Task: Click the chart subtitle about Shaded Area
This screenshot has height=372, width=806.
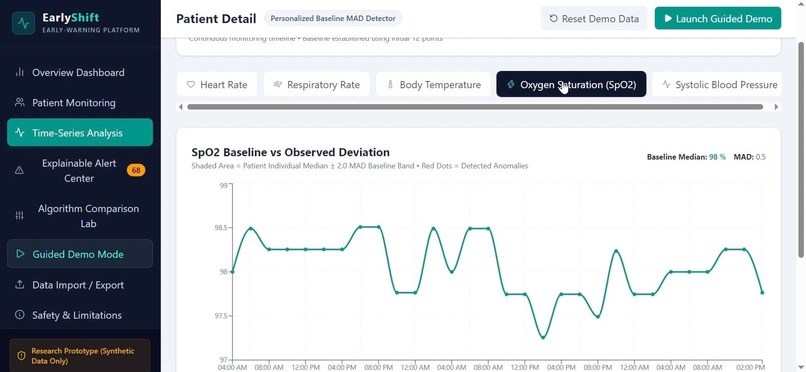Action: click(x=360, y=166)
